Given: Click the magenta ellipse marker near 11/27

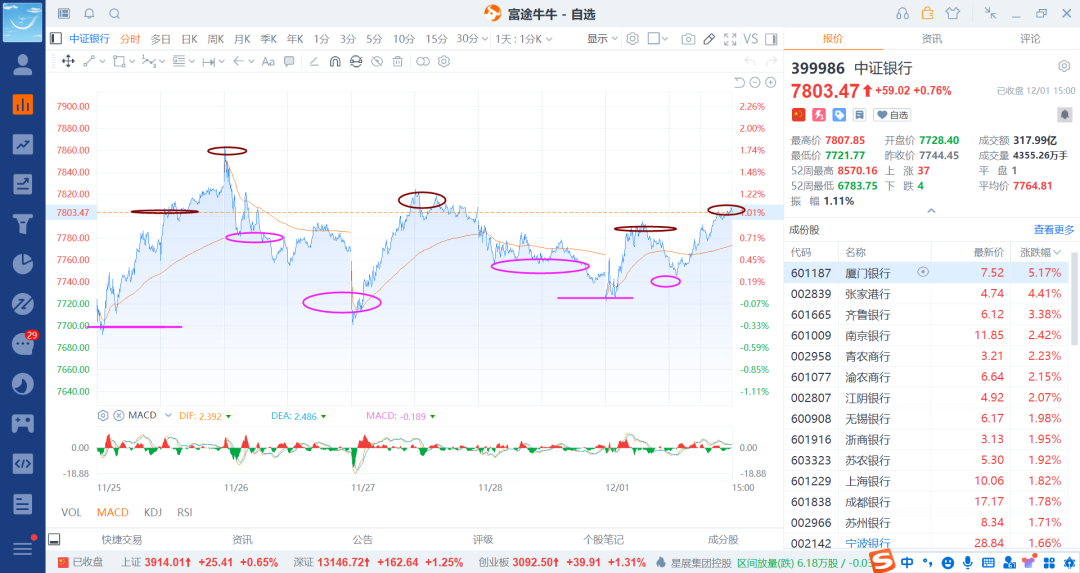Looking at the screenshot, I should pos(342,302).
